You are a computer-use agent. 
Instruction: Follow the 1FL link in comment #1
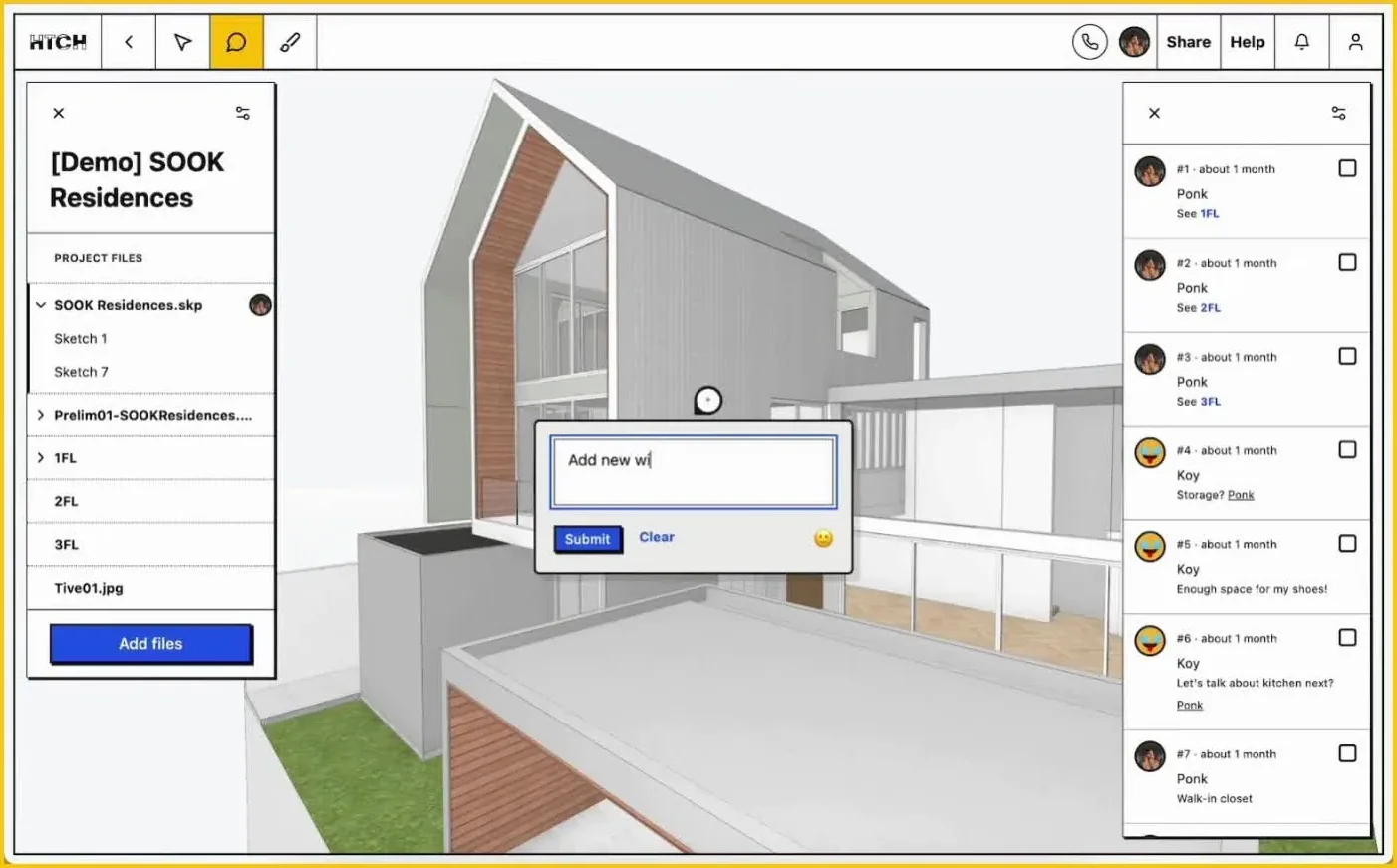coord(1209,214)
